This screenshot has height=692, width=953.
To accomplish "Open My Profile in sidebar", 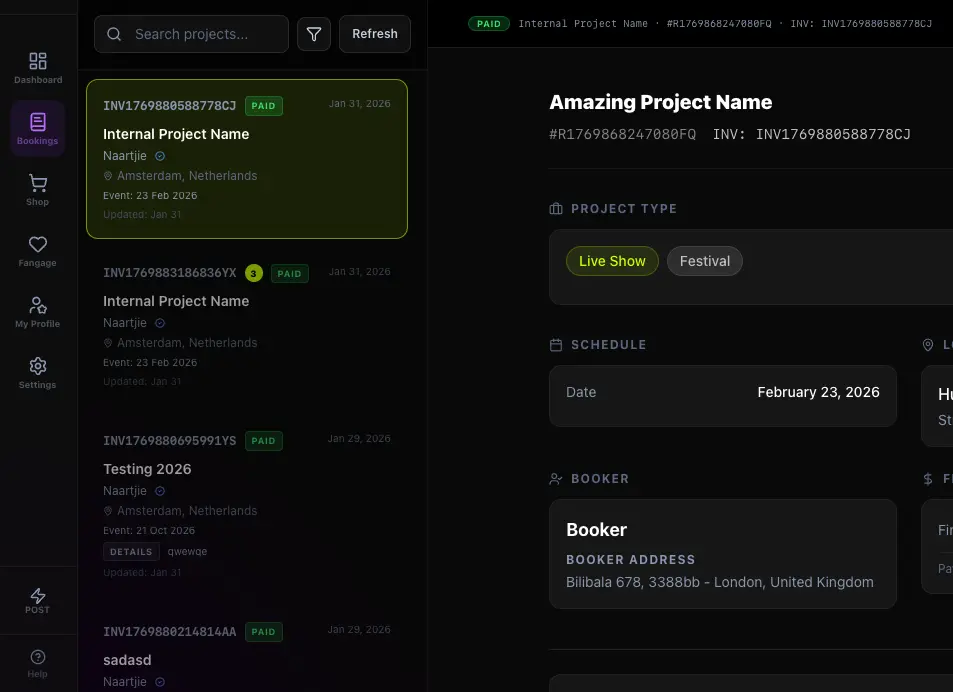I will tap(38, 312).
